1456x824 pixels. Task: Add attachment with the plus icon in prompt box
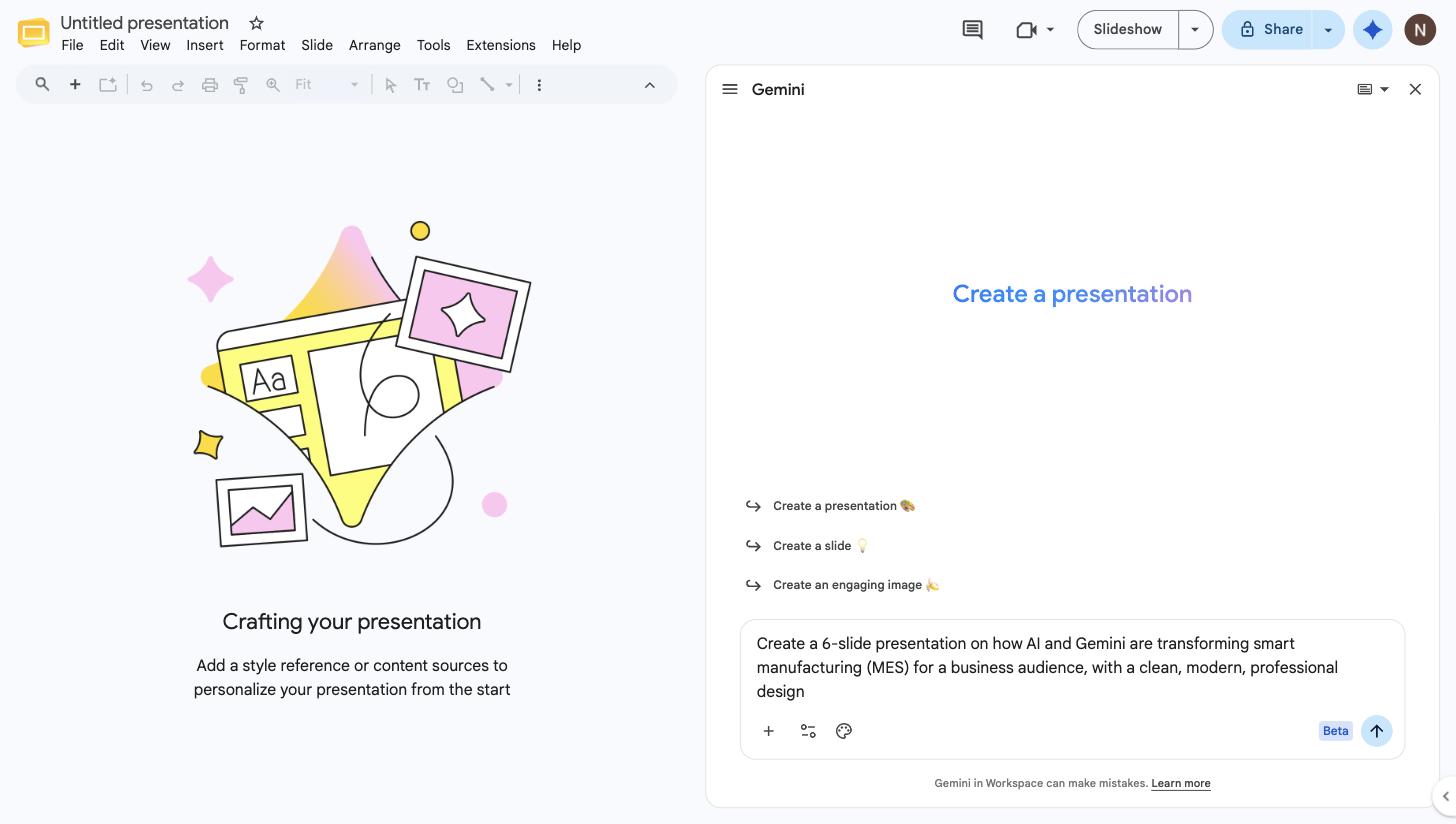click(x=769, y=731)
